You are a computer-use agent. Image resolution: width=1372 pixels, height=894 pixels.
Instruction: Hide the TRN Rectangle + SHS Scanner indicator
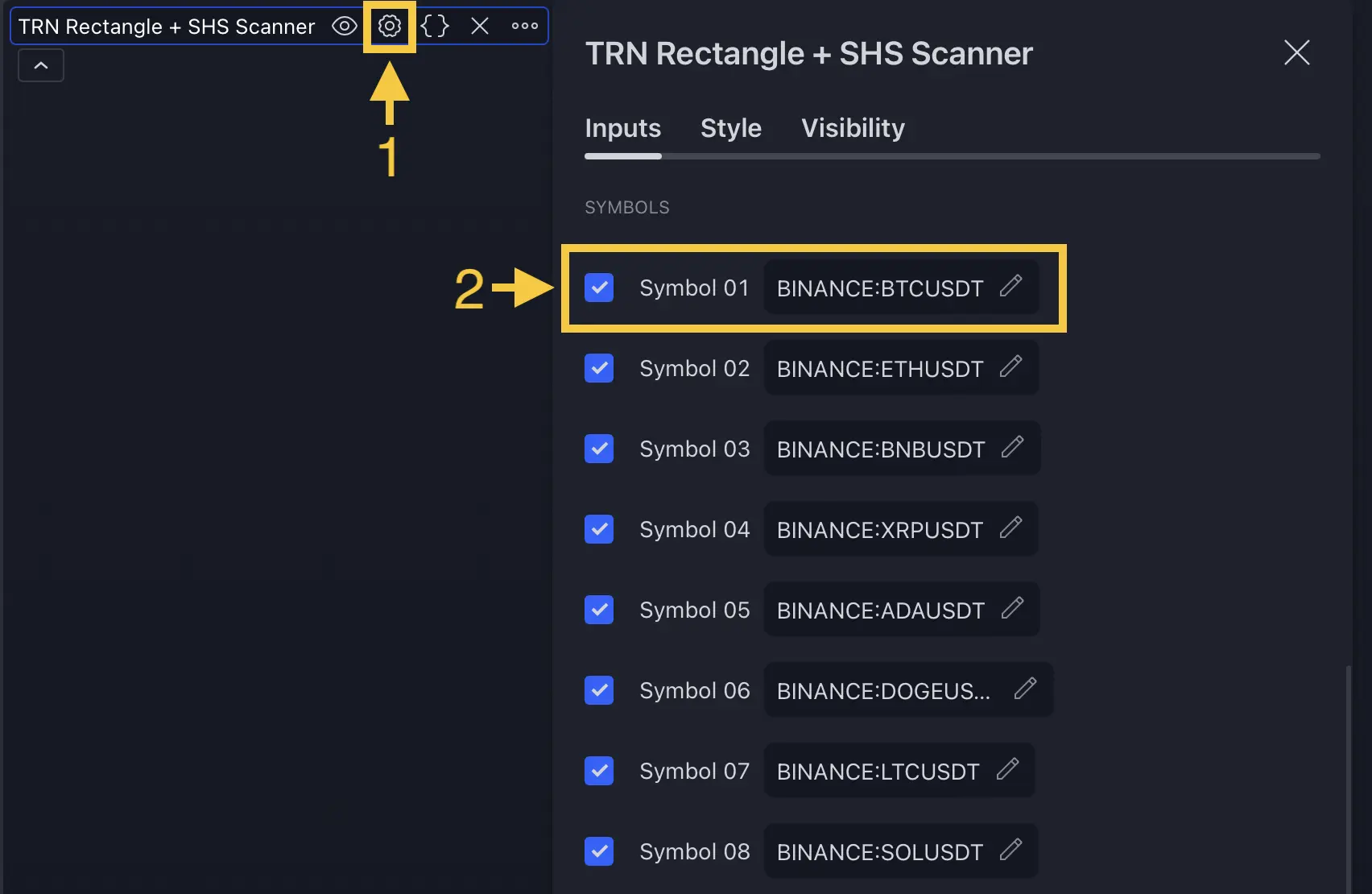tap(344, 26)
